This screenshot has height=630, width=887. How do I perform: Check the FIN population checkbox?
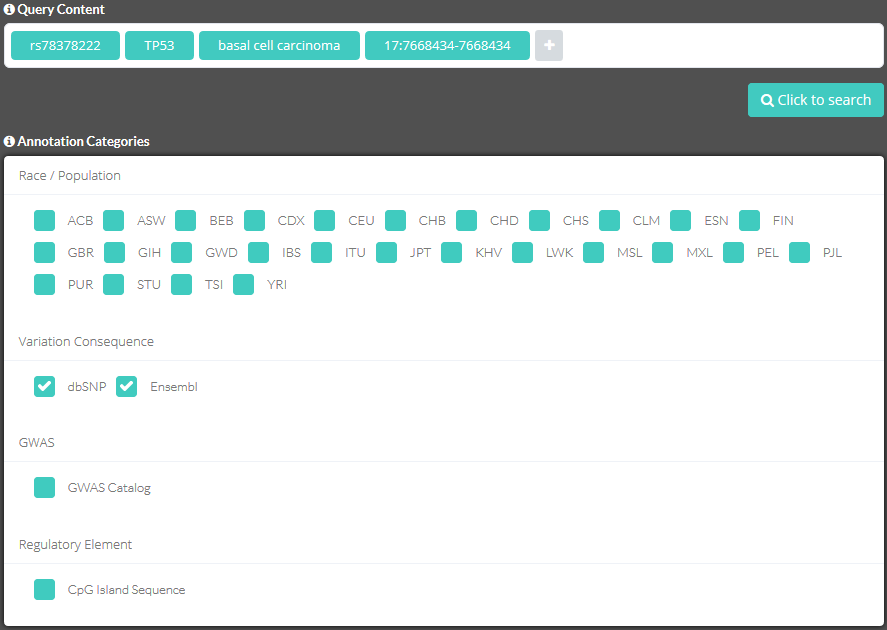[750, 221]
